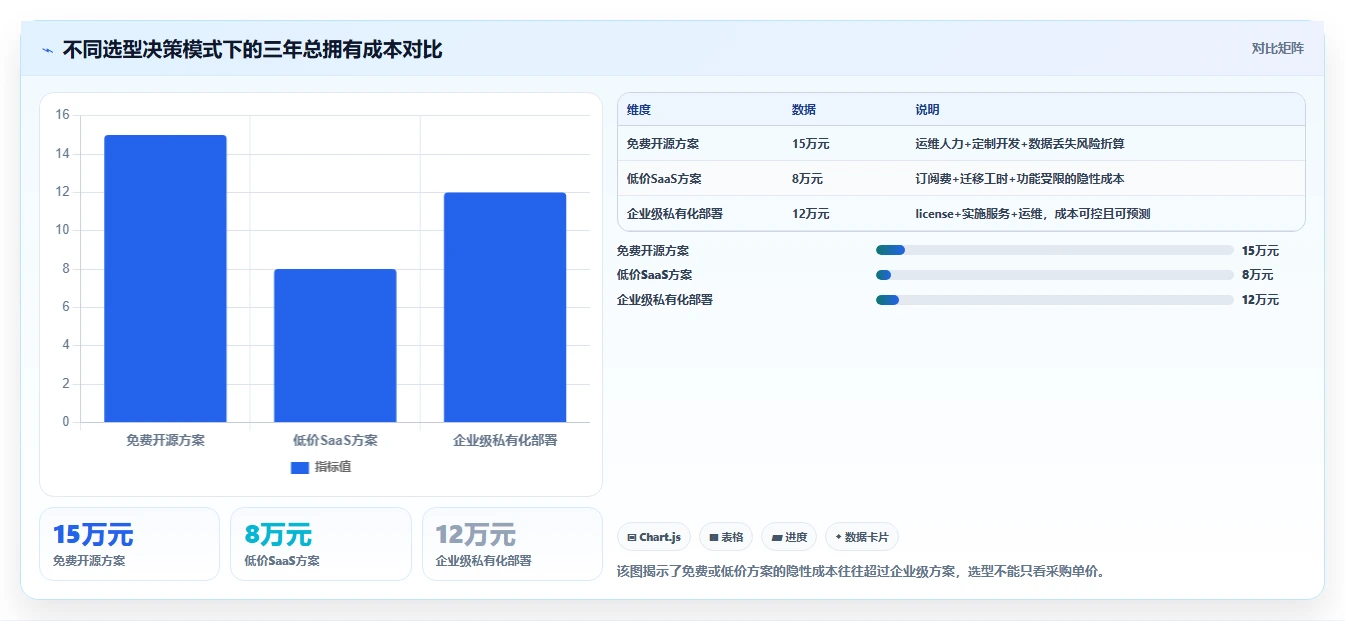This screenshot has width=1345, height=621.
Task: Select the 15万元 data card
Action: pyautogui.click(x=129, y=544)
